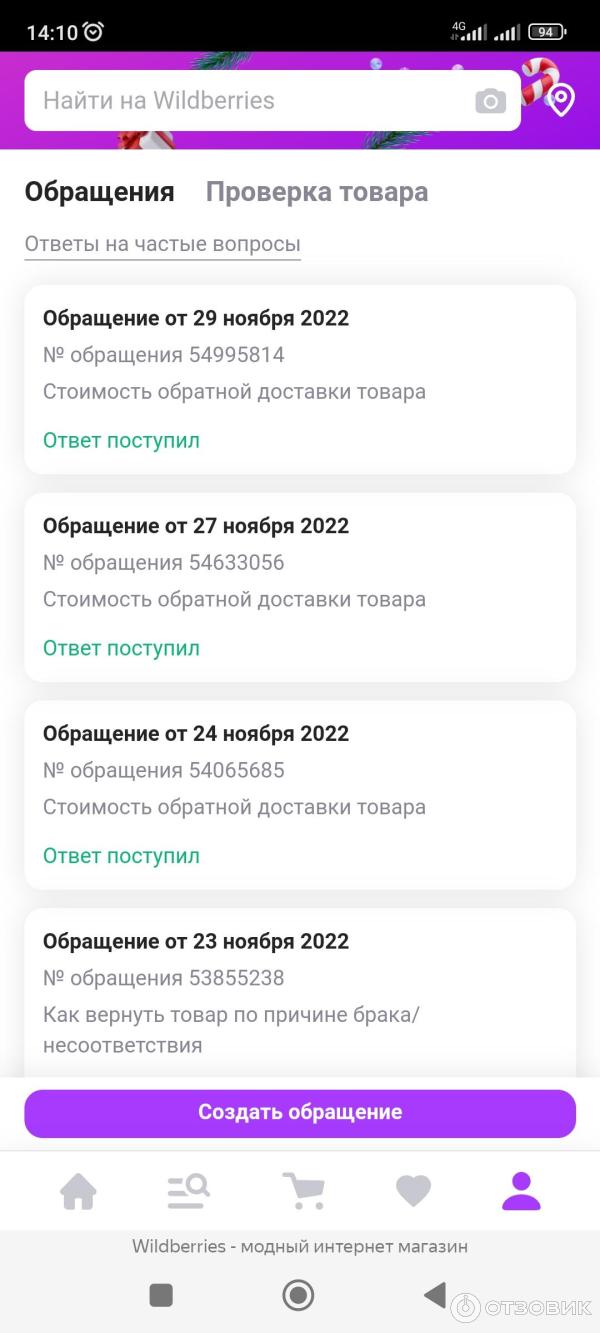
Task: Switch to the Проверка товара tab
Action: (x=316, y=192)
